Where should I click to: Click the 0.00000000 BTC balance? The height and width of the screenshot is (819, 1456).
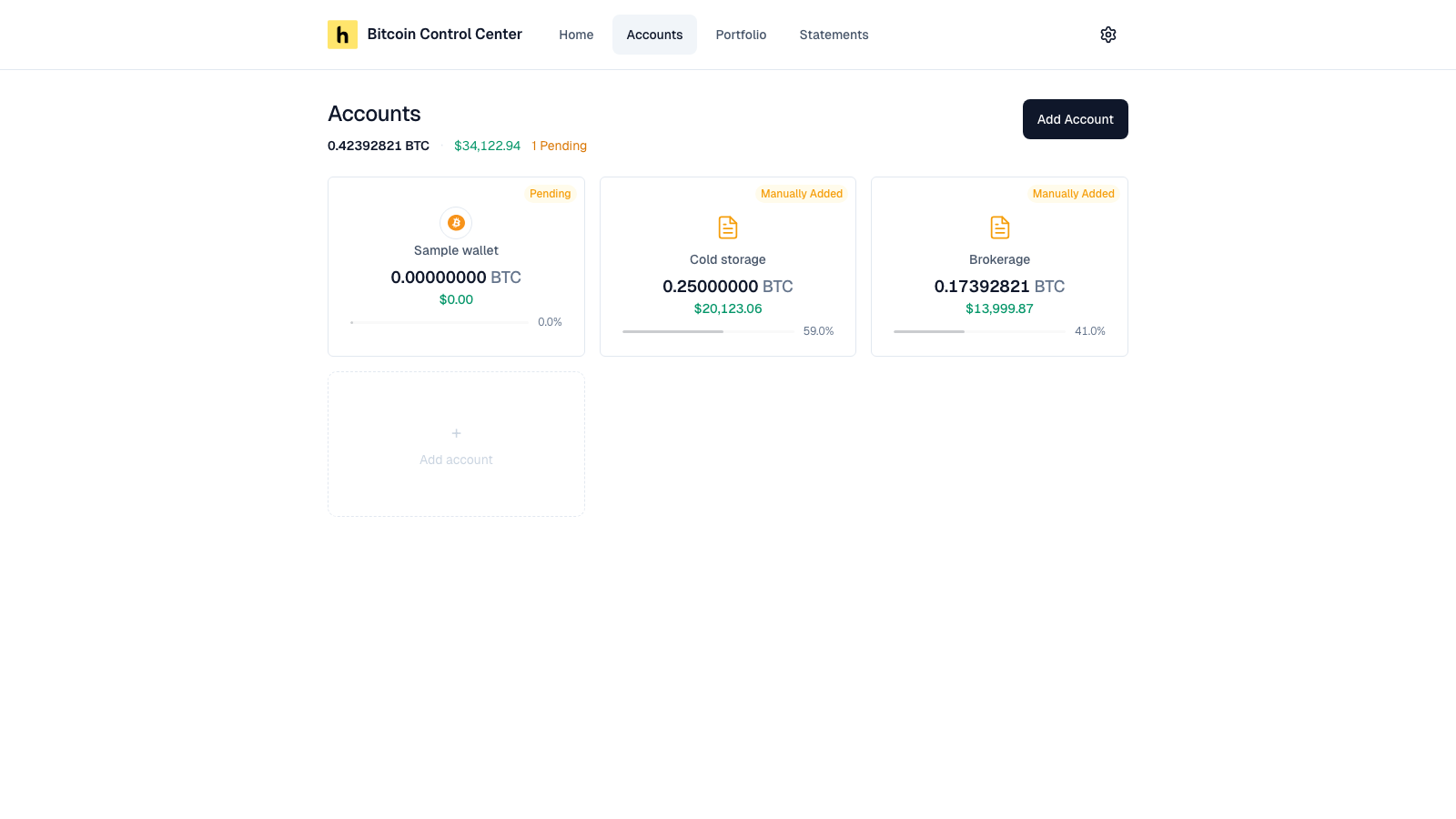coord(456,278)
